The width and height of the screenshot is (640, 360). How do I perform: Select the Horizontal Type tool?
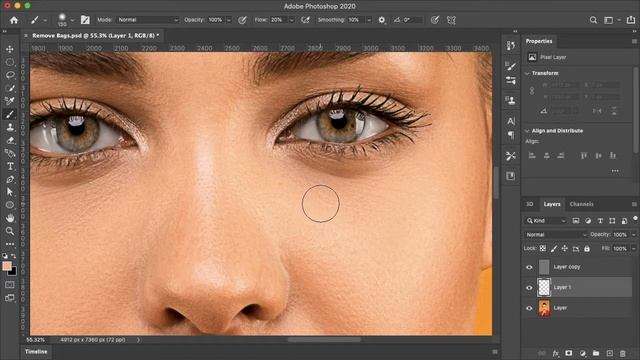tap(10, 166)
